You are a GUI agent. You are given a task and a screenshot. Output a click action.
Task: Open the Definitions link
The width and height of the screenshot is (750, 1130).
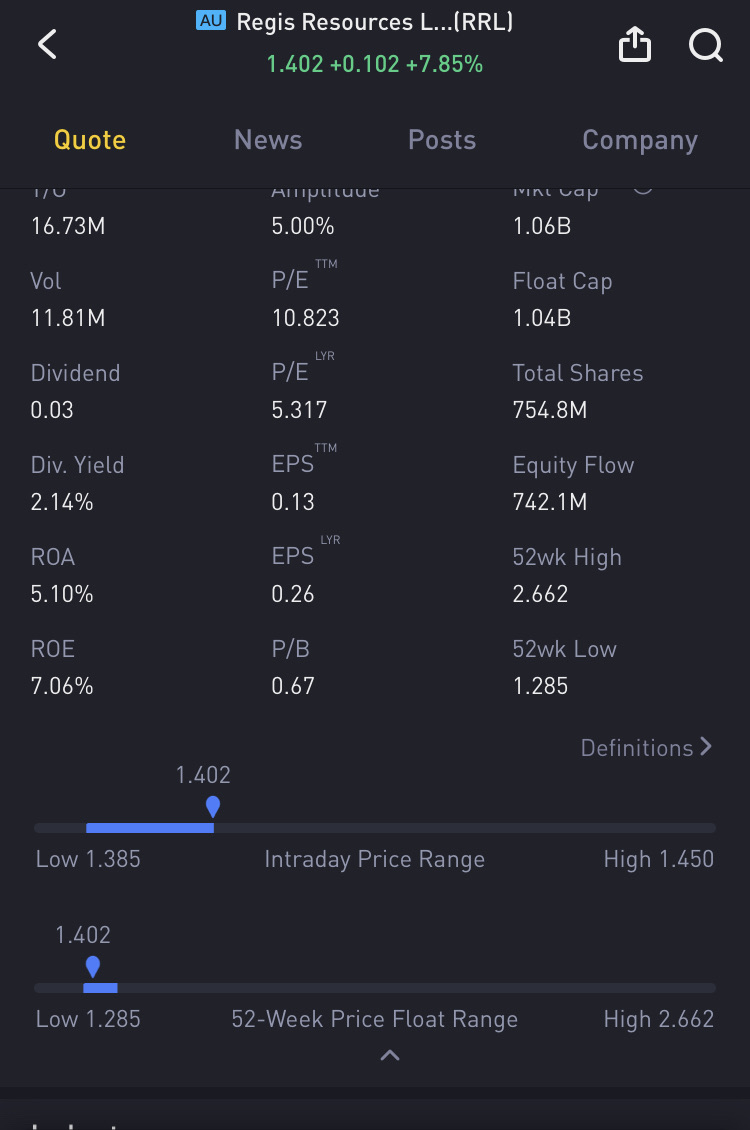637,748
